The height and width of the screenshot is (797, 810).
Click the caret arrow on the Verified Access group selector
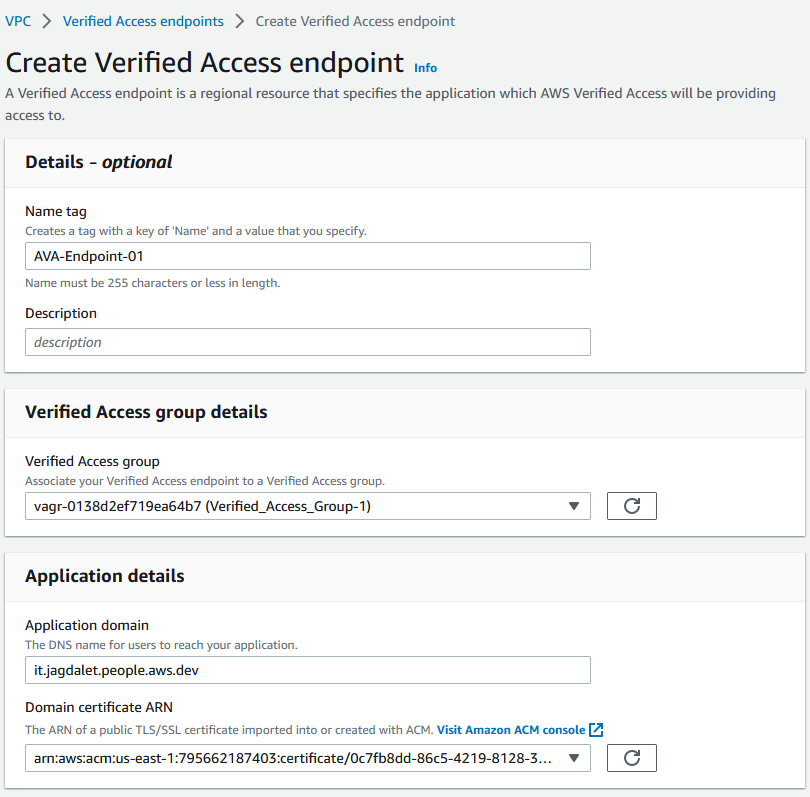coord(575,506)
